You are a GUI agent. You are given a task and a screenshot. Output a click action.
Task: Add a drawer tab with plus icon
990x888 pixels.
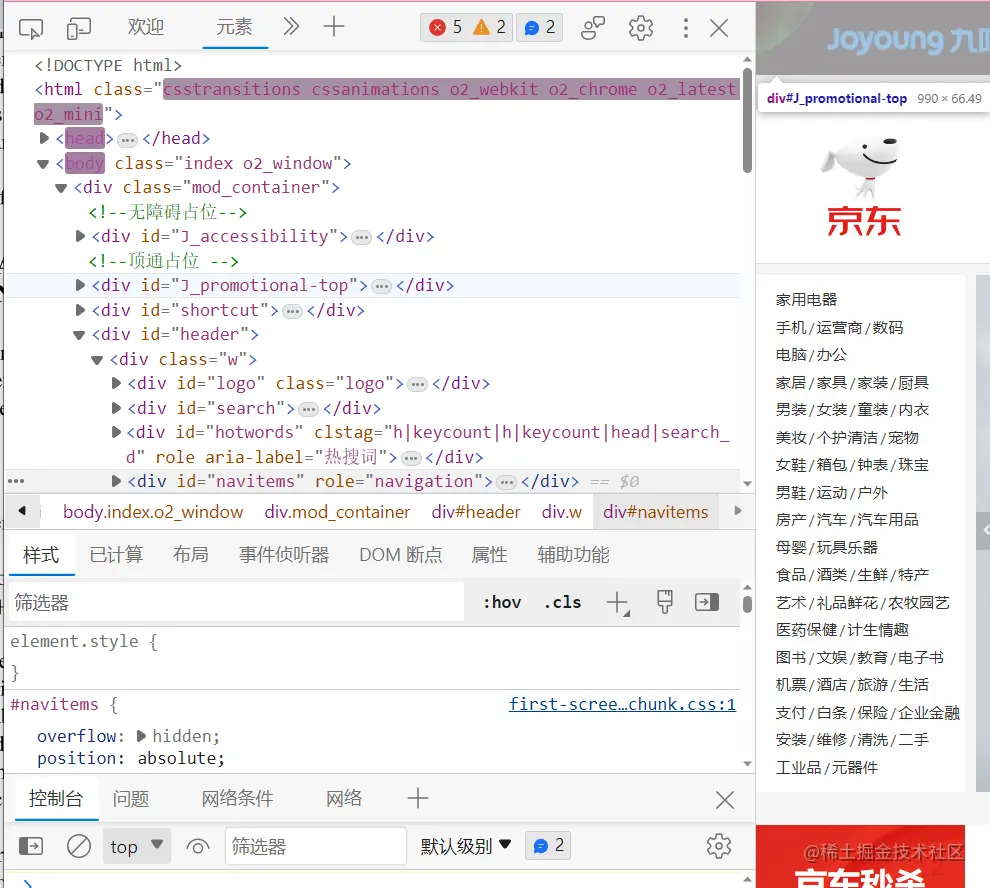[417, 798]
